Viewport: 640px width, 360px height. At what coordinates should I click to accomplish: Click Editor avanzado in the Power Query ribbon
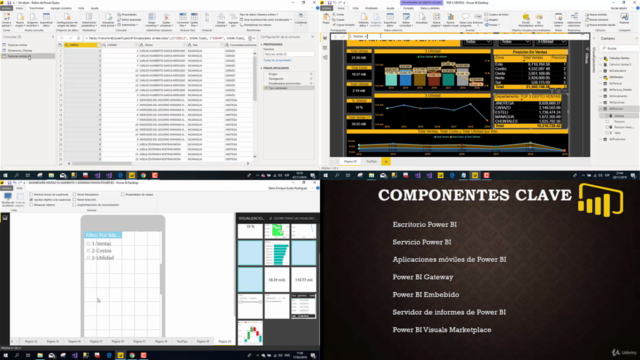tap(130, 20)
